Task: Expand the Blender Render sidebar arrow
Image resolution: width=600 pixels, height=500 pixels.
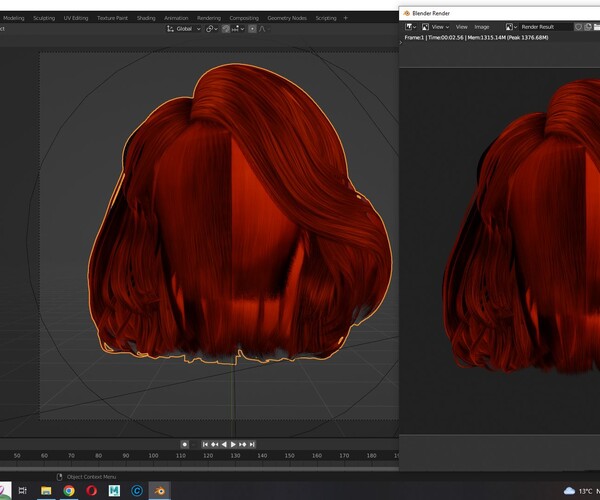Action: 401,42
